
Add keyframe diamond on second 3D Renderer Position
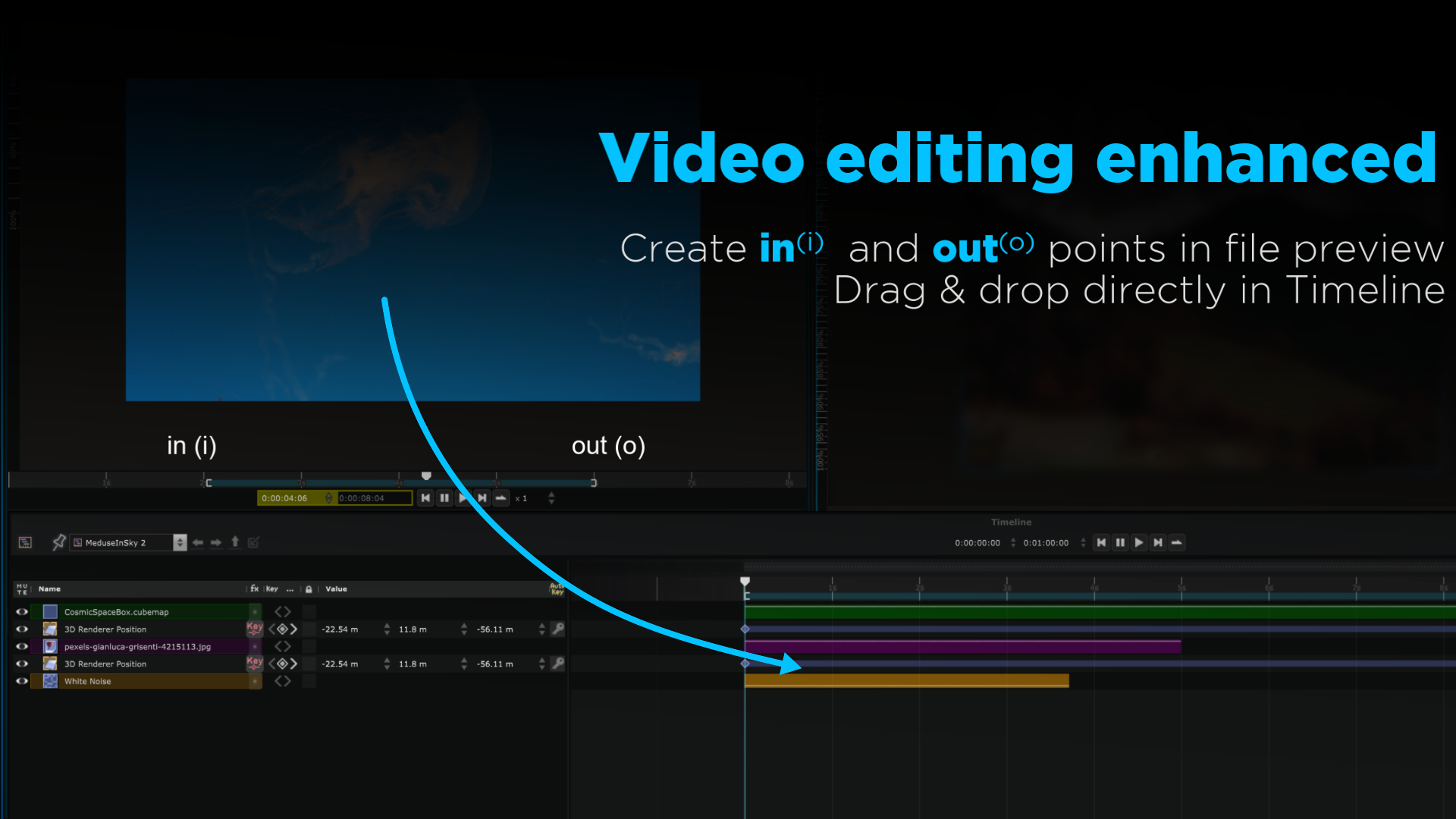(x=282, y=664)
